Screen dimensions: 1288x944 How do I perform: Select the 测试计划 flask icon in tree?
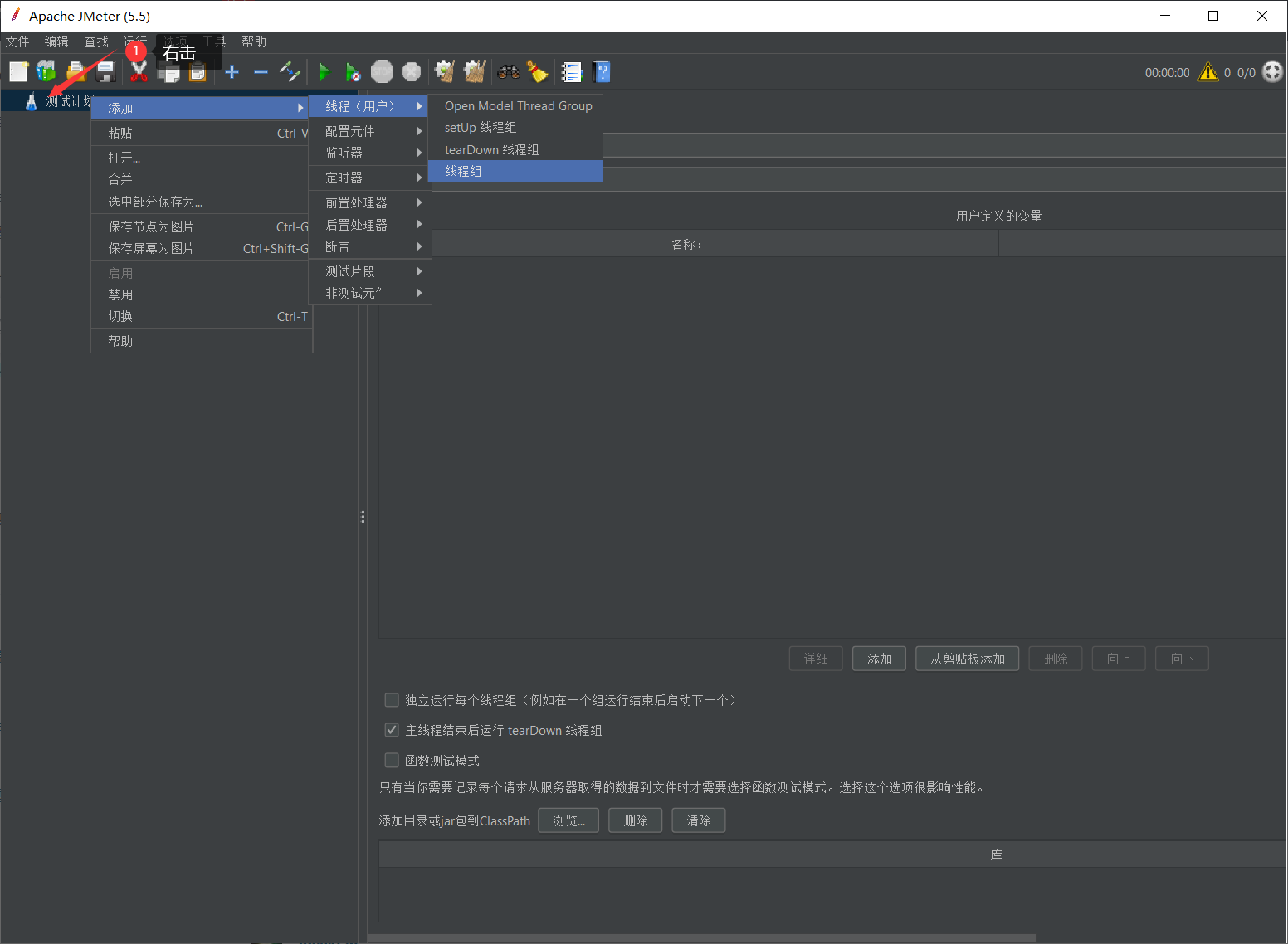tap(32, 101)
